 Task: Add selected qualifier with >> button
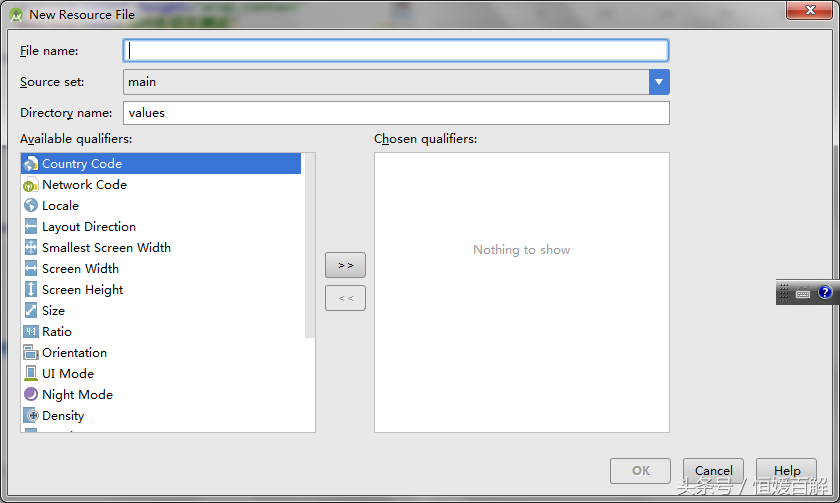click(x=346, y=265)
